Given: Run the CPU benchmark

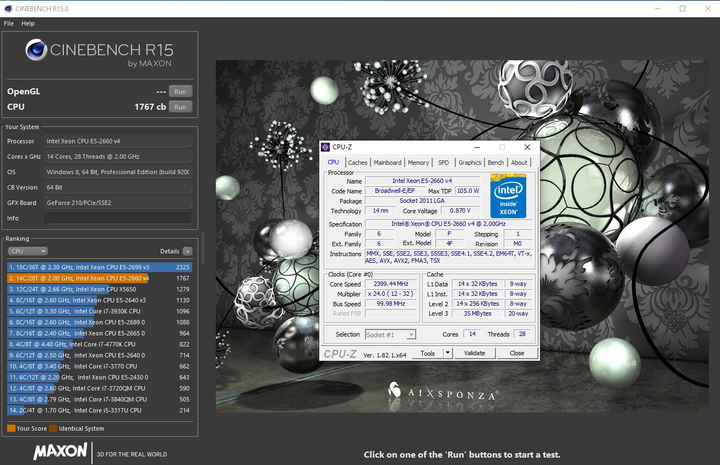Looking at the screenshot, I should pyautogui.click(x=180, y=107).
